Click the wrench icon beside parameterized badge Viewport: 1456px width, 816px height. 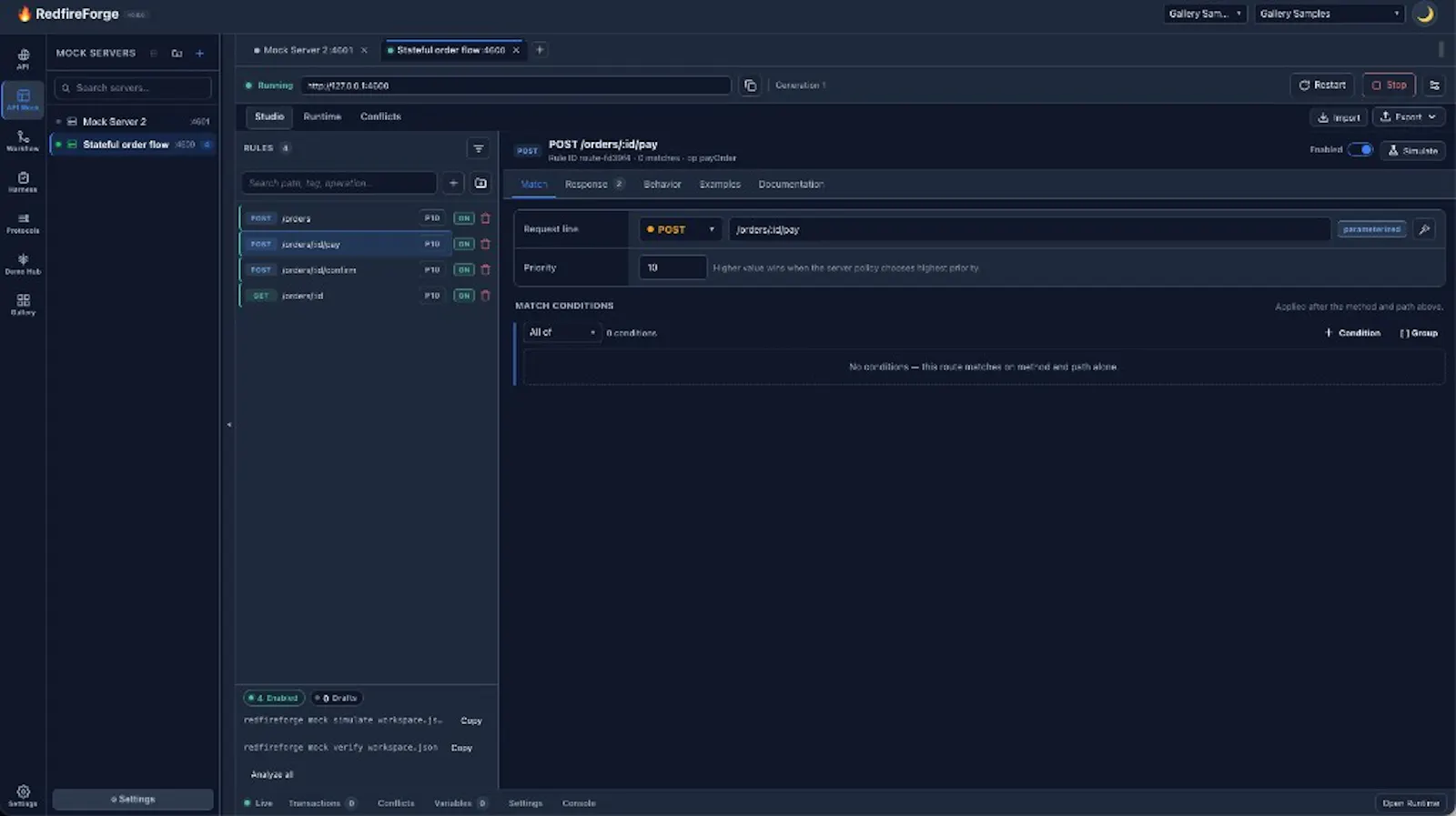(1424, 229)
